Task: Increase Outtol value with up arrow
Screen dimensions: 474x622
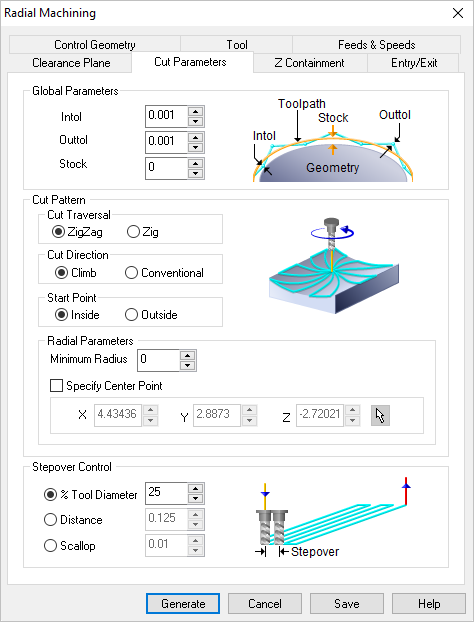Action: coord(195,137)
